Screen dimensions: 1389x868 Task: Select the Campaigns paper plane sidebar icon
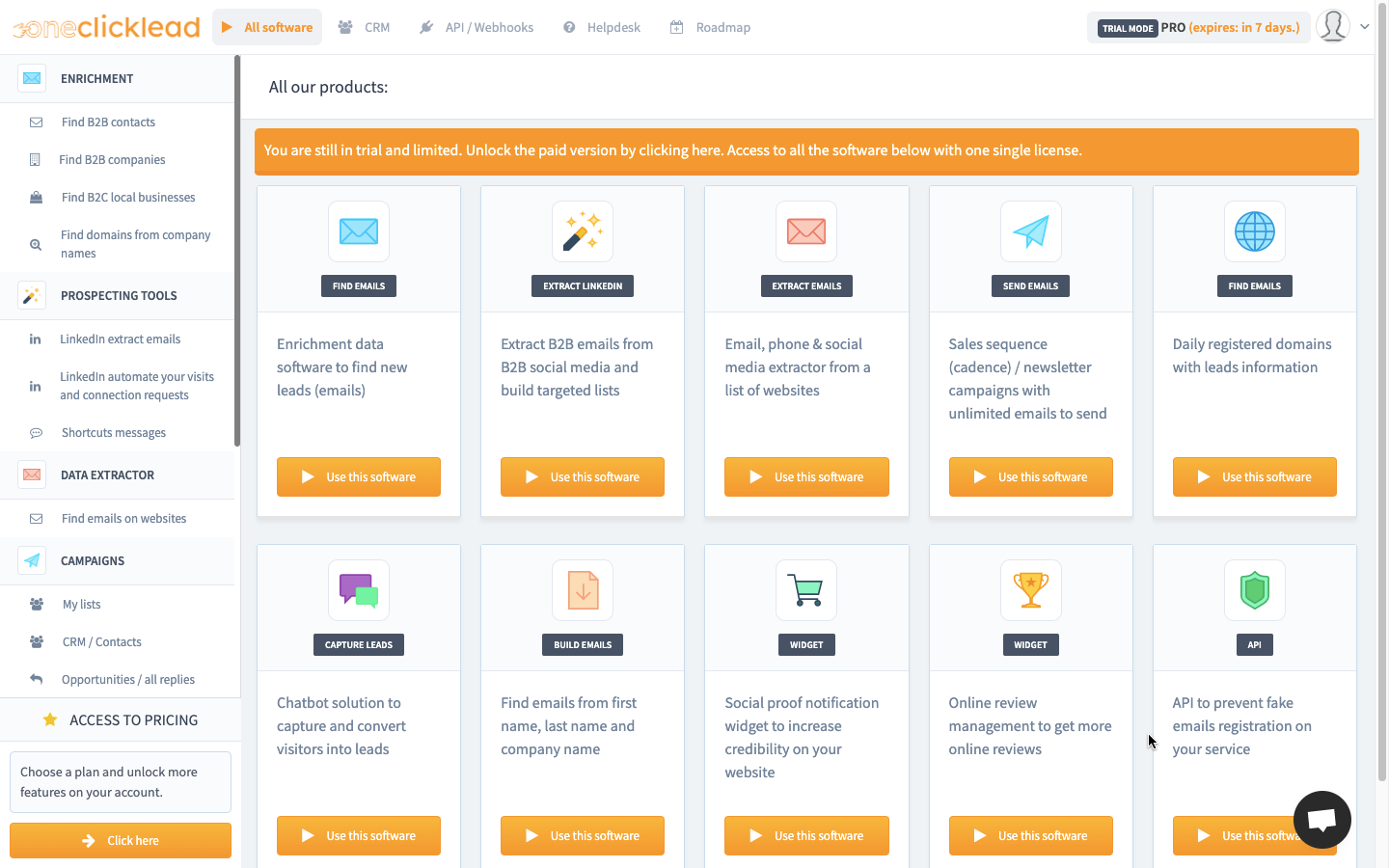pyautogui.click(x=31, y=560)
